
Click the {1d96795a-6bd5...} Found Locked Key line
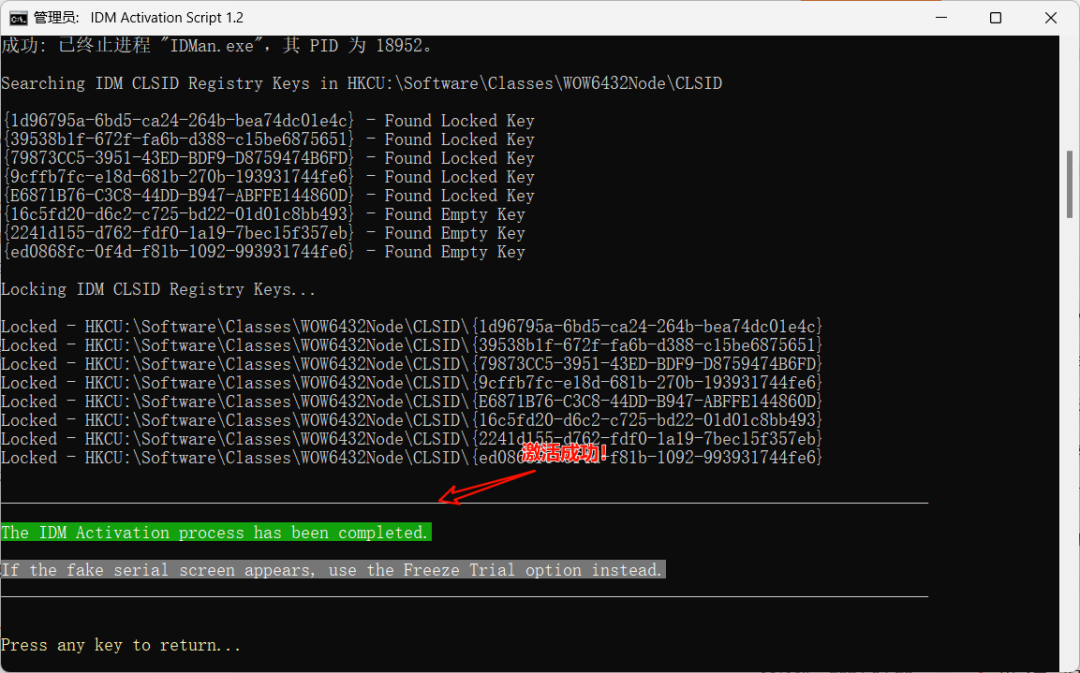(x=269, y=121)
